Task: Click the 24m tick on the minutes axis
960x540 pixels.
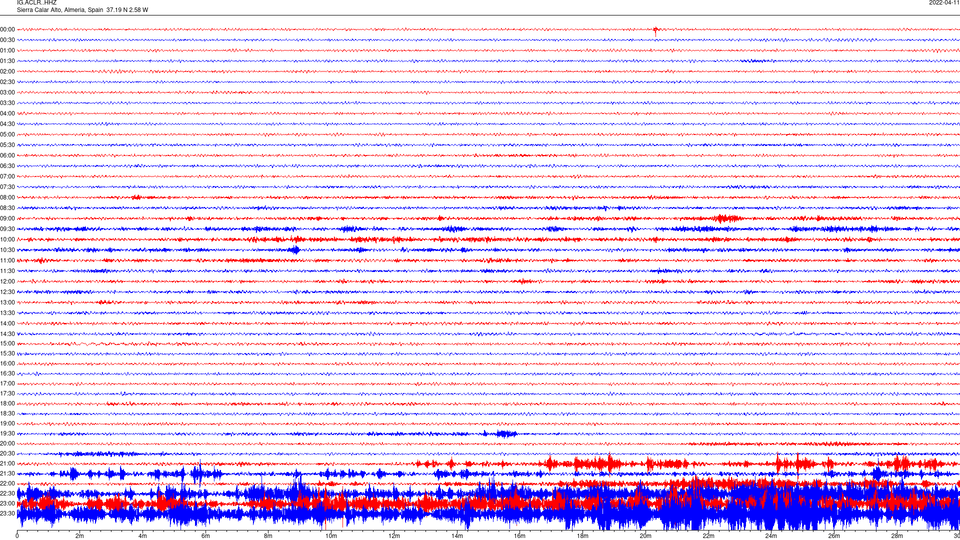Action: click(x=771, y=536)
